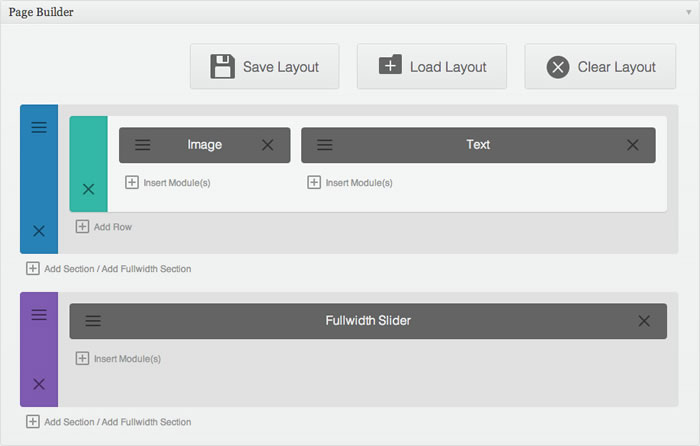Image resolution: width=700 pixels, height=446 pixels.
Task: Click the blue section hamburger handle
Action: (x=39, y=127)
